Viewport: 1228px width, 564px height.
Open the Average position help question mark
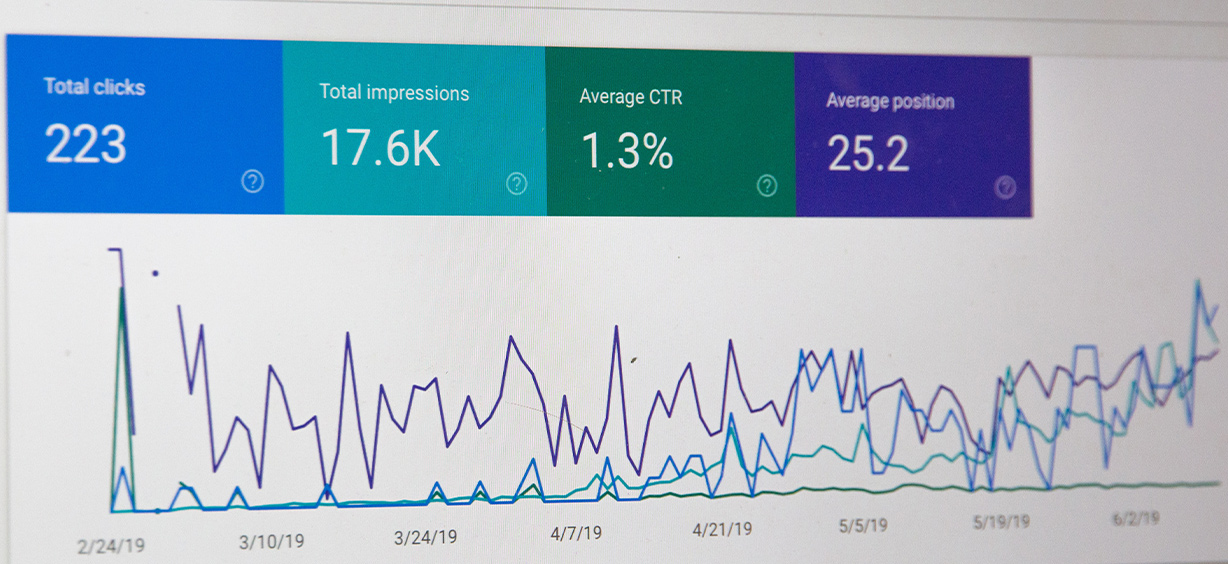coord(1006,187)
